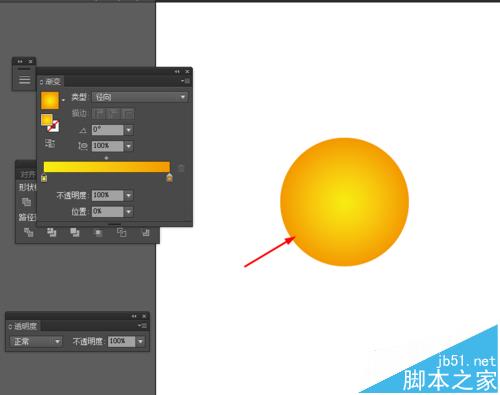Click the gradient angle field showing 0°
This screenshot has height=395, width=500.
pos(107,130)
